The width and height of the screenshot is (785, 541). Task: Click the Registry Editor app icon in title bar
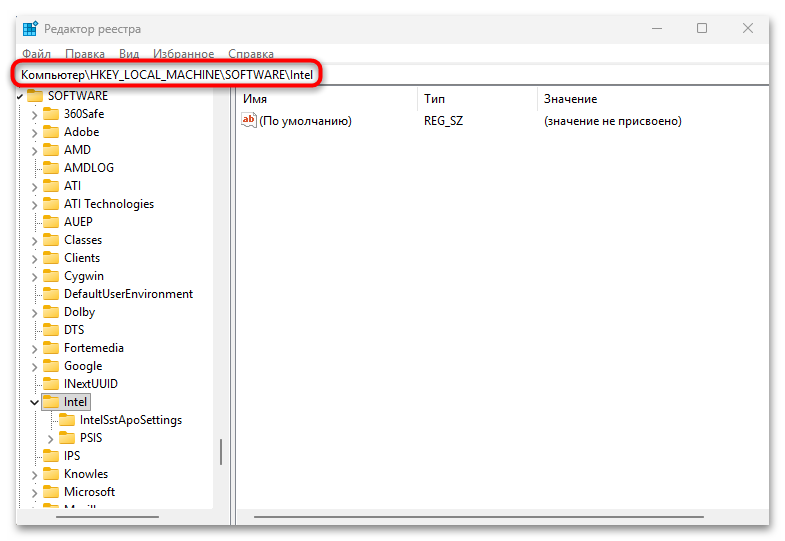pyautogui.click(x=30, y=29)
